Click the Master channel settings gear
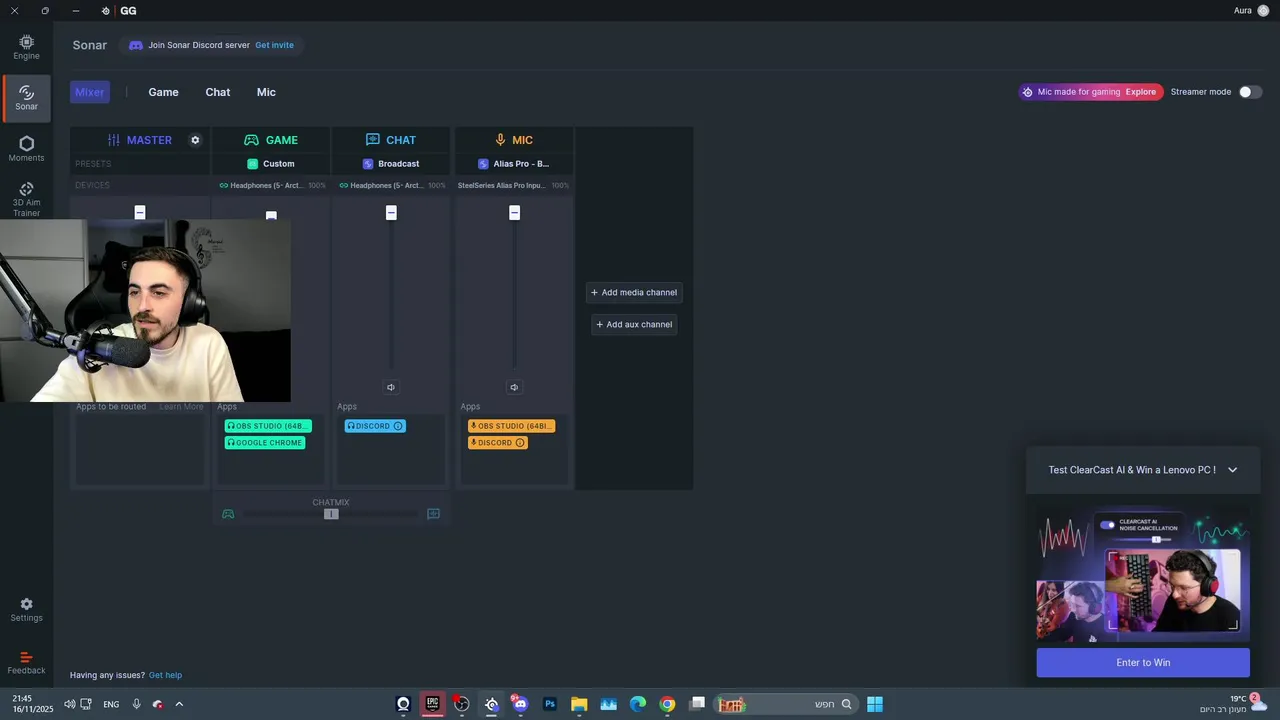Screen dimensions: 1280x720 [x=195, y=140]
